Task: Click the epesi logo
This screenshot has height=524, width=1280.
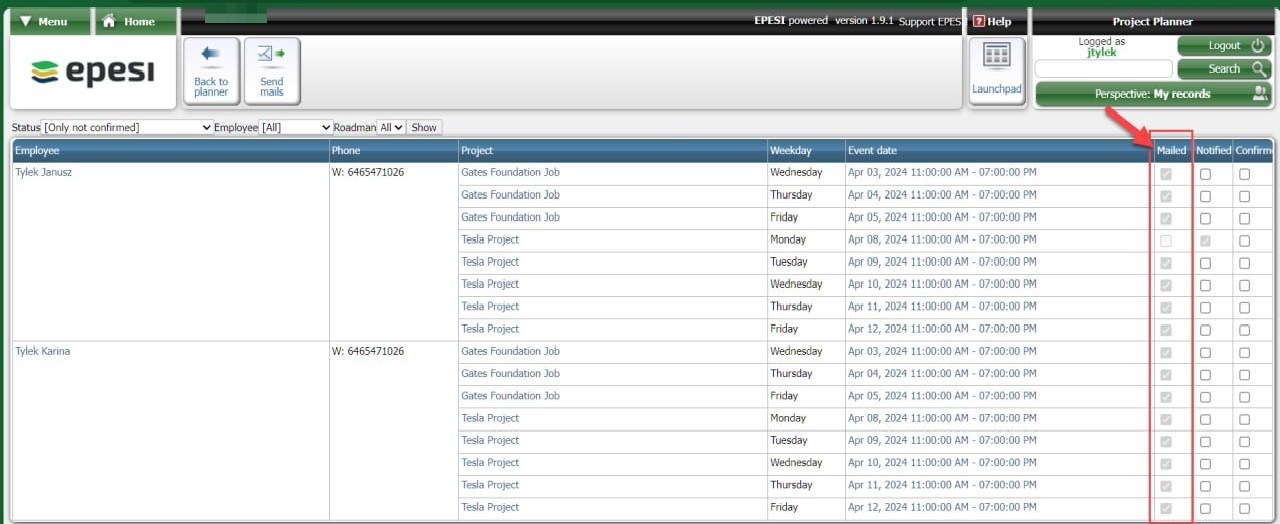Action: coord(93,72)
